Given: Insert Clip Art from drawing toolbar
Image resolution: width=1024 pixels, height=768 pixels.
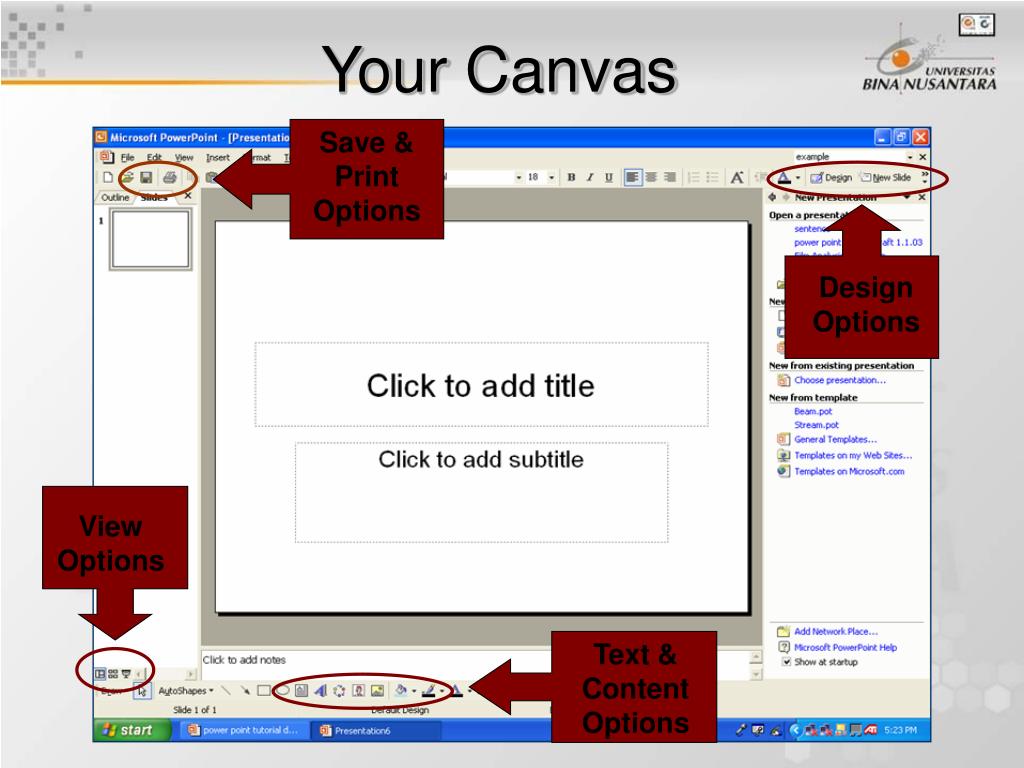Looking at the screenshot, I should coord(359,690).
